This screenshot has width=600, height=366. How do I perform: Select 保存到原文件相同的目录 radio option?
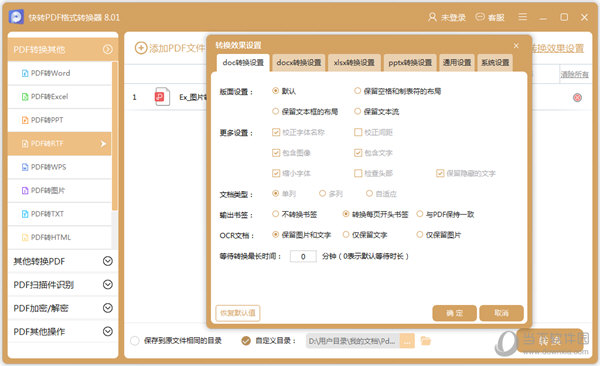(x=135, y=340)
